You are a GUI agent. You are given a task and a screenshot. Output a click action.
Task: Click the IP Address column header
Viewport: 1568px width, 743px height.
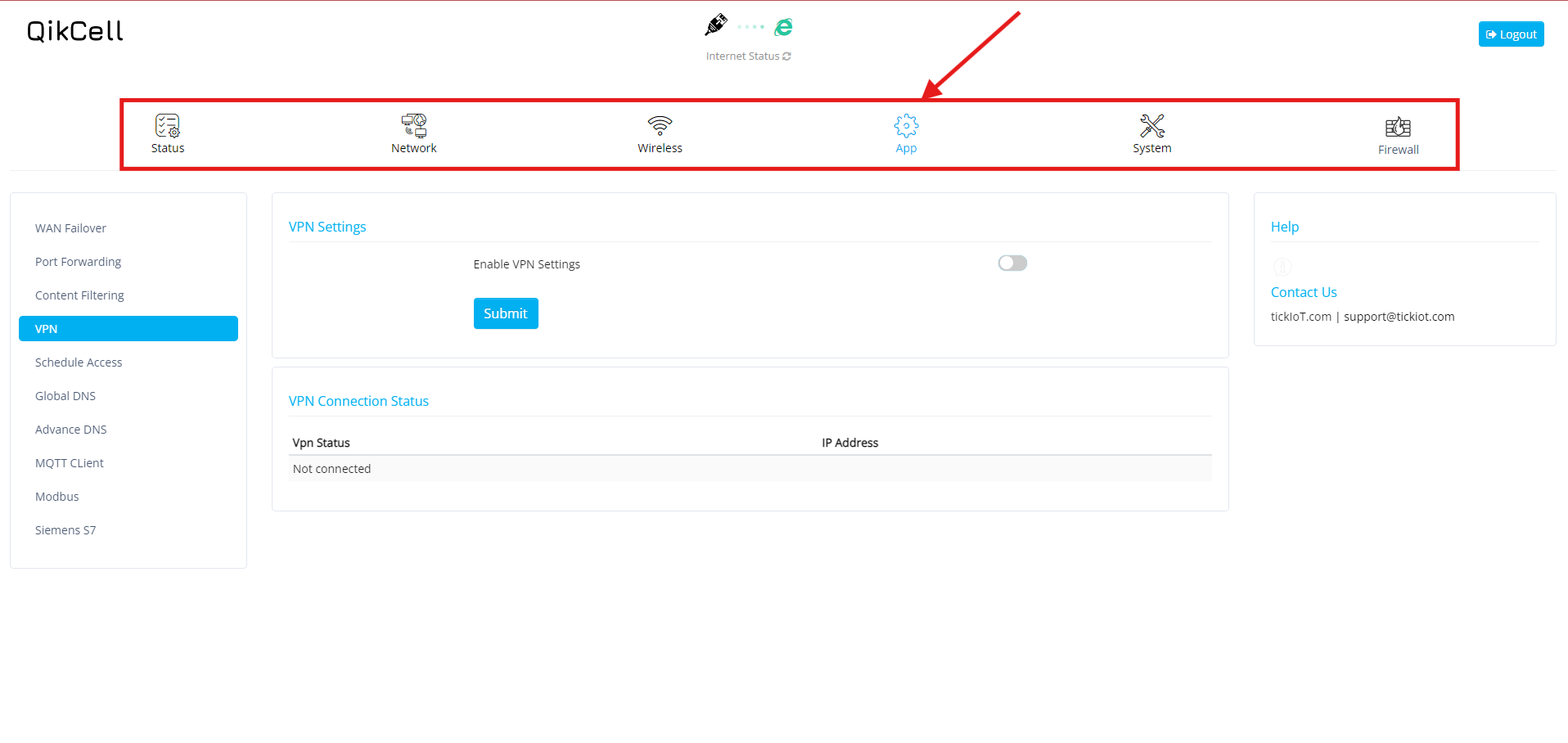(x=850, y=443)
